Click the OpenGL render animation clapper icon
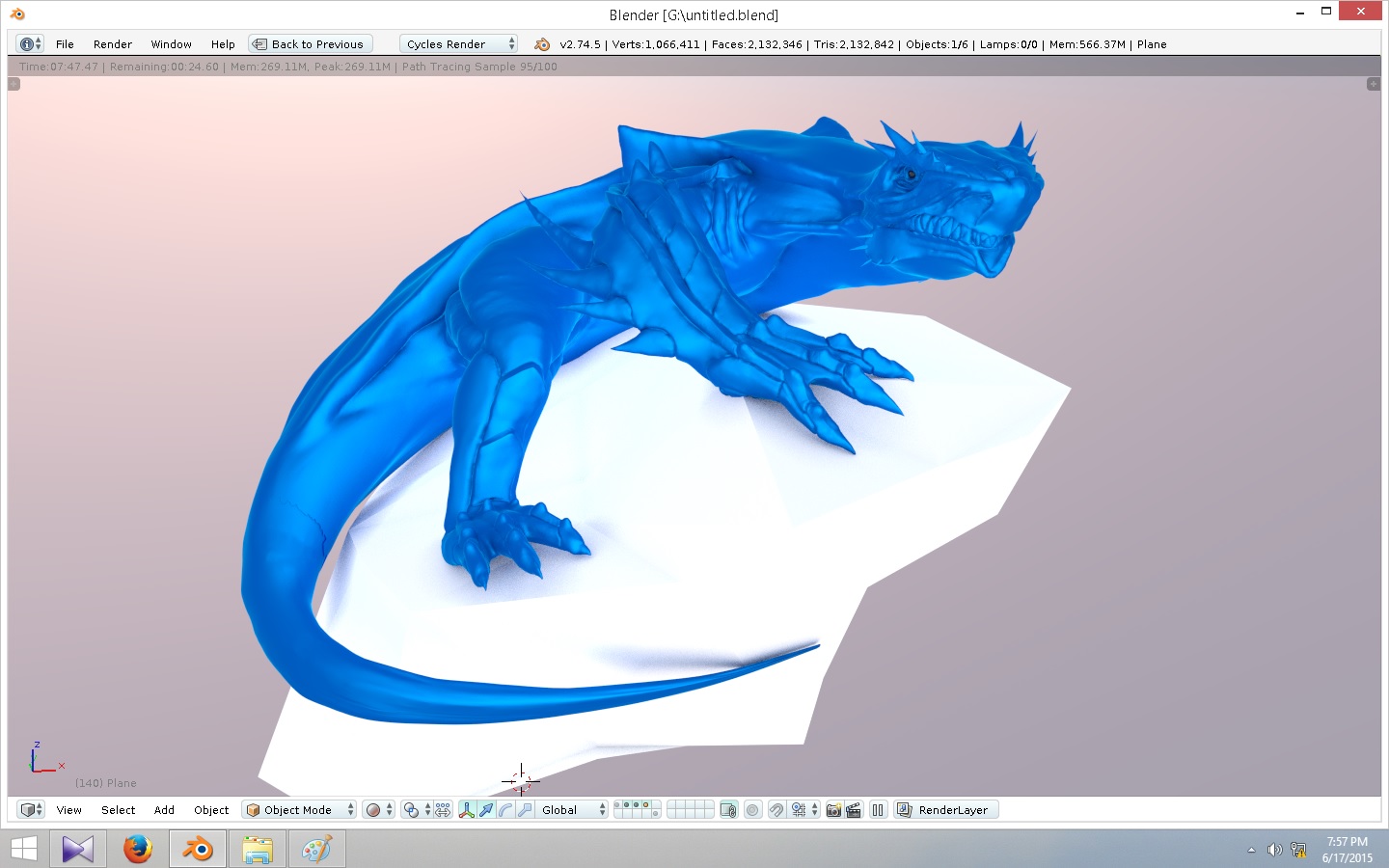 click(x=854, y=810)
